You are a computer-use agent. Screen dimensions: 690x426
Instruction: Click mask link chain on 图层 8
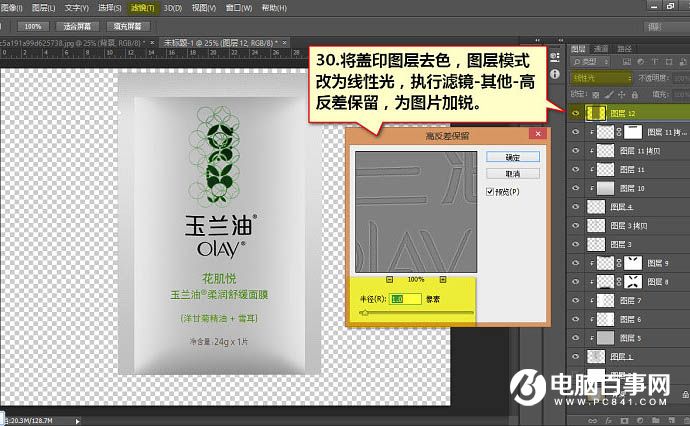(x=619, y=282)
